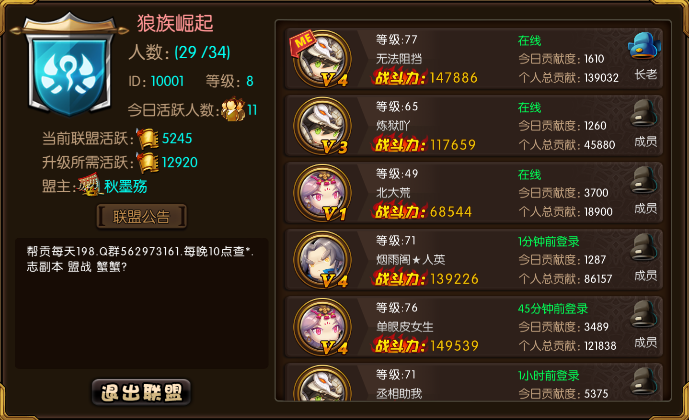This screenshot has height=420, width=689.
Task: Click the blue elder (长老) hat icon
Action: tap(644, 46)
